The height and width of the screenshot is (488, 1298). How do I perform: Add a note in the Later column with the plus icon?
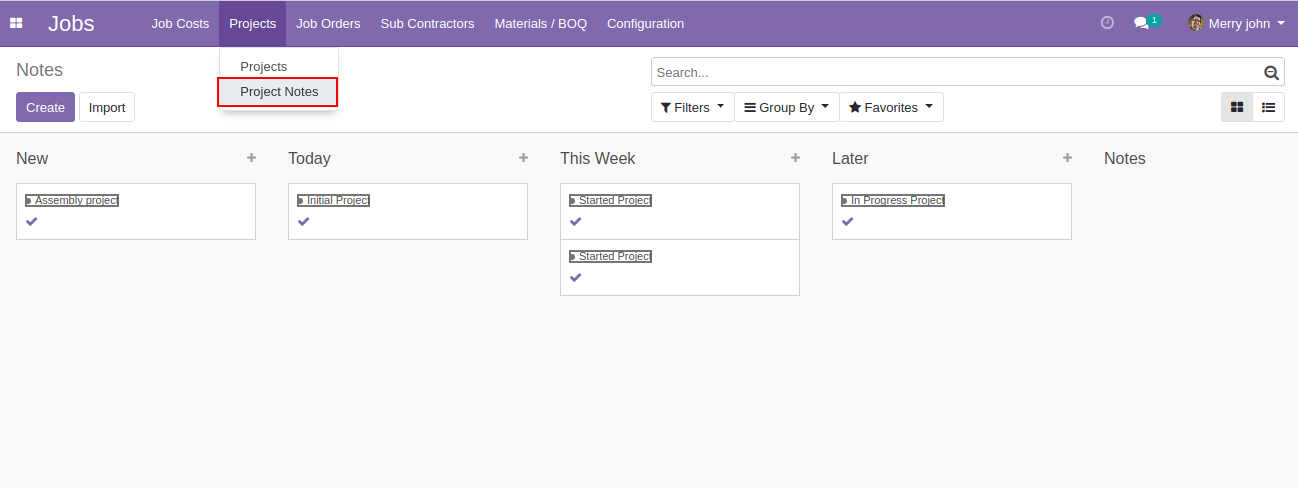[x=1067, y=158]
